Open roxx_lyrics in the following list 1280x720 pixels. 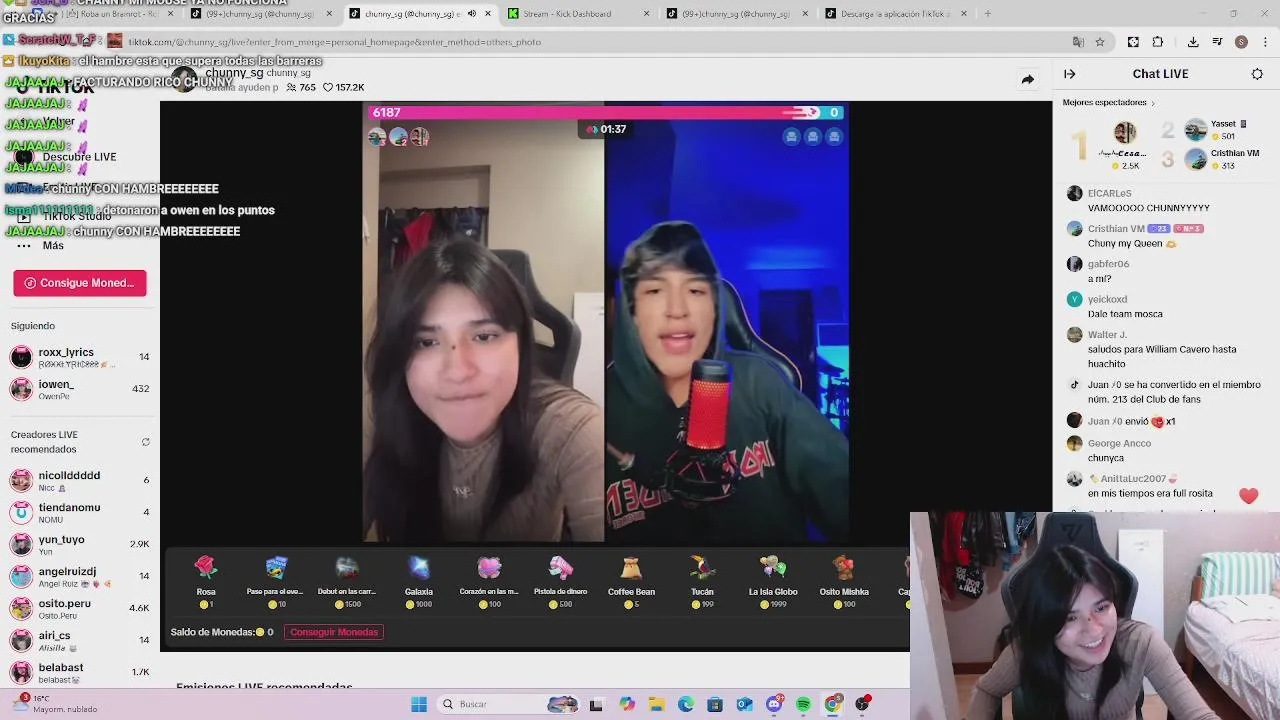(x=80, y=358)
